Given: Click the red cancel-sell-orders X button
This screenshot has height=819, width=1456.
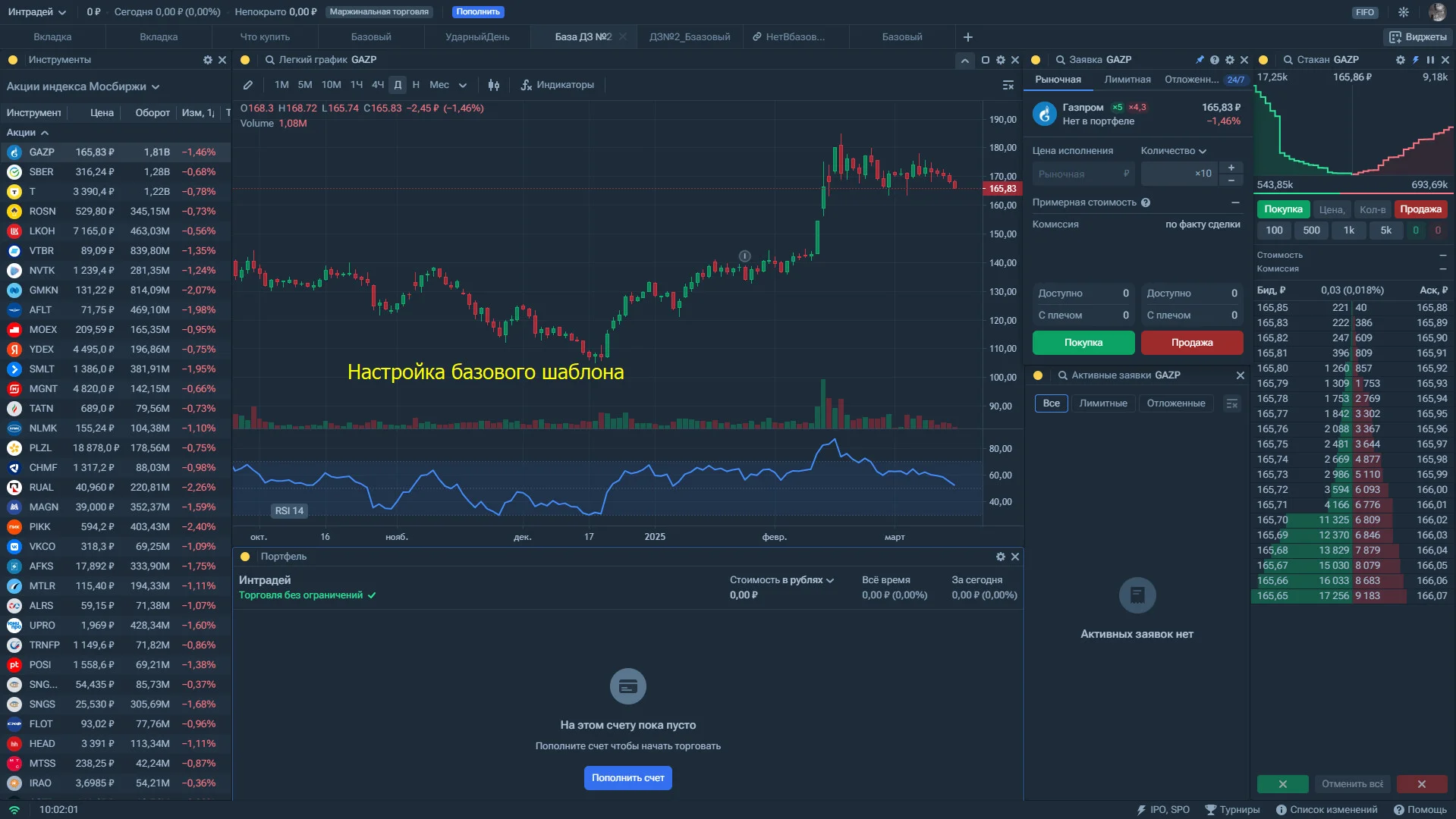Looking at the screenshot, I should pos(1422,784).
